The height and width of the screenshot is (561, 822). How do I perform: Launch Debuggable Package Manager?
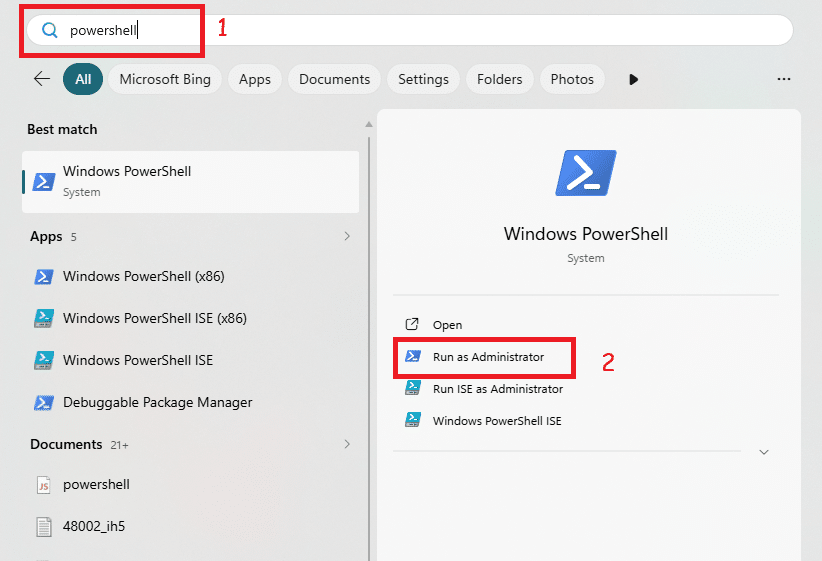[x=157, y=402]
